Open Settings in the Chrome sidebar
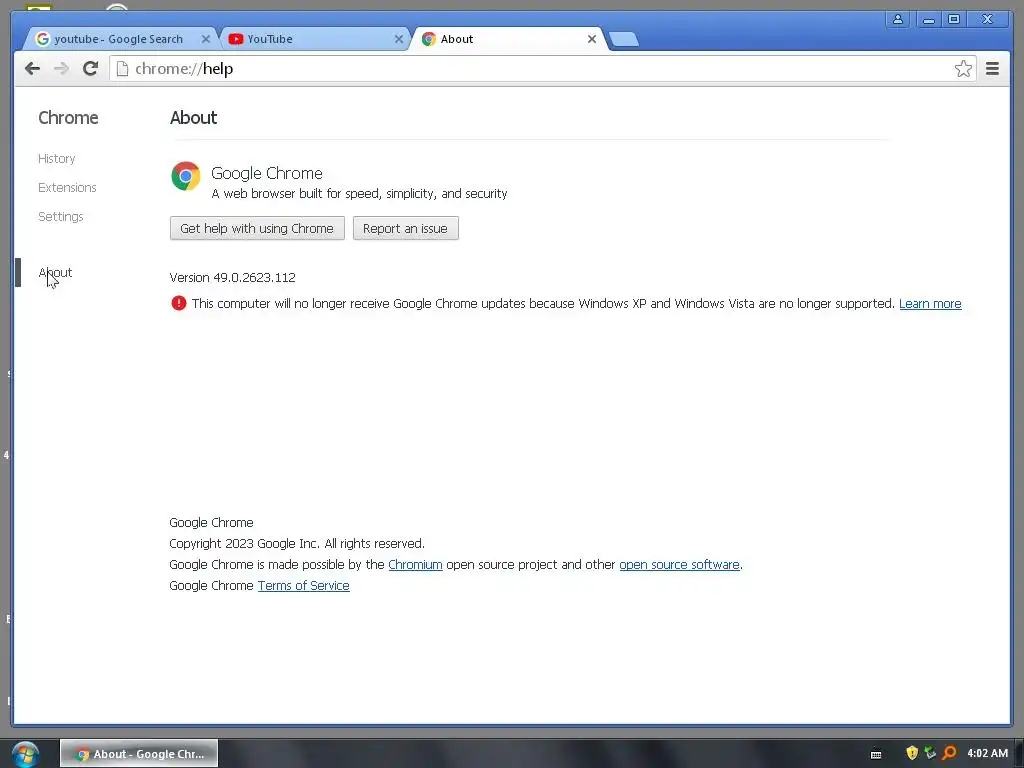Screen dimensions: 1024x768 (61, 216)
